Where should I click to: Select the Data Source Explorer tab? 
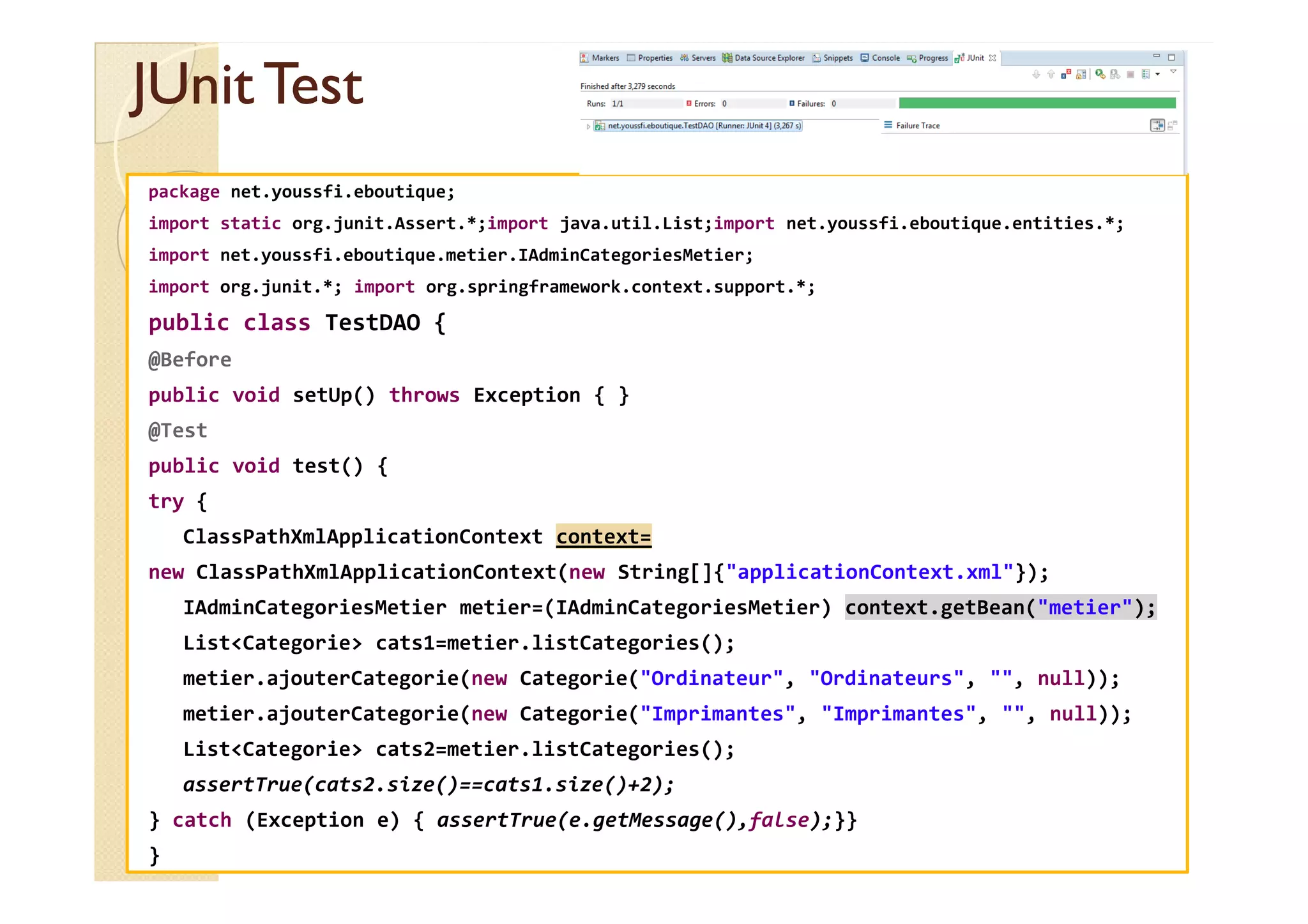(763, 57)
